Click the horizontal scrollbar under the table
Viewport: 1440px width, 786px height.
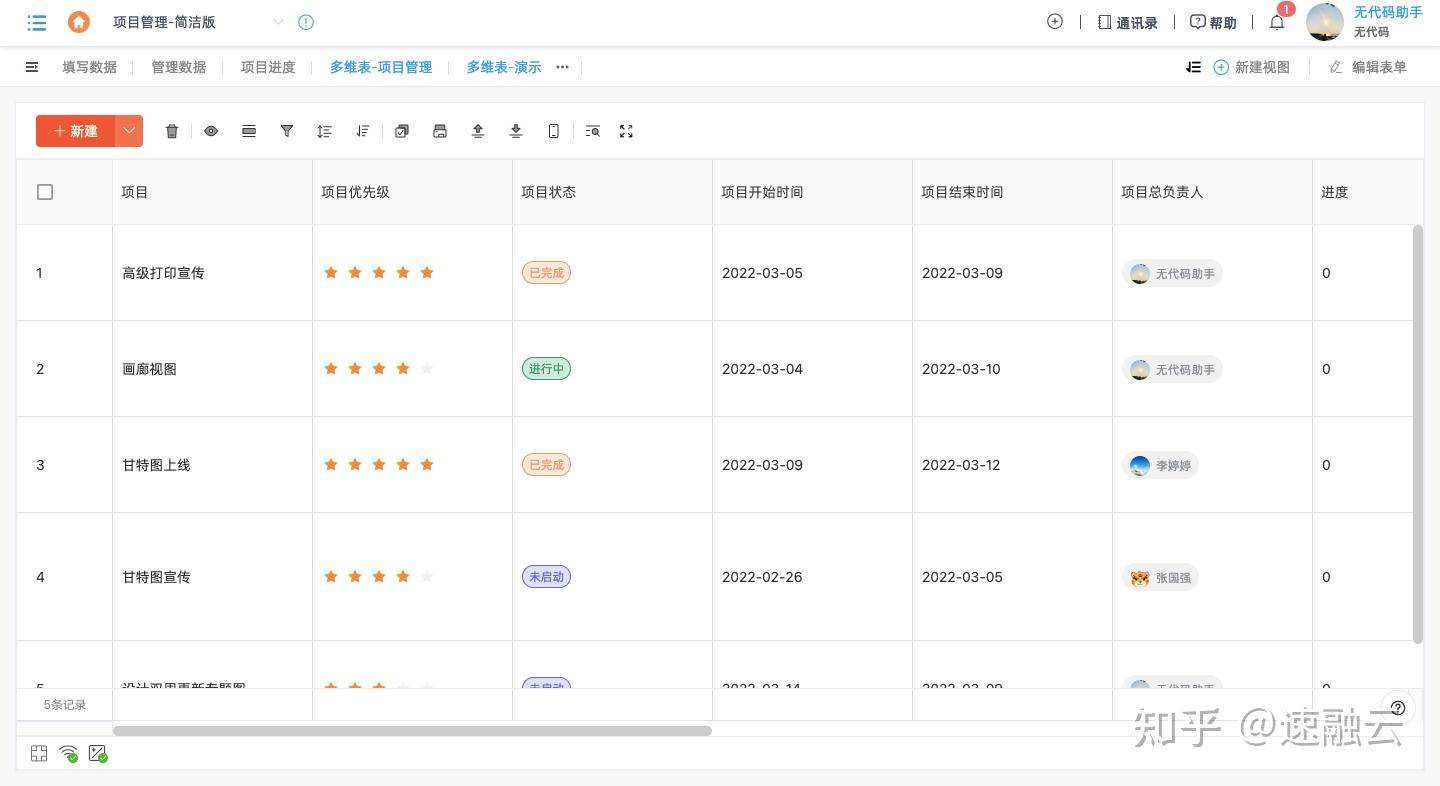coord(412,731)
